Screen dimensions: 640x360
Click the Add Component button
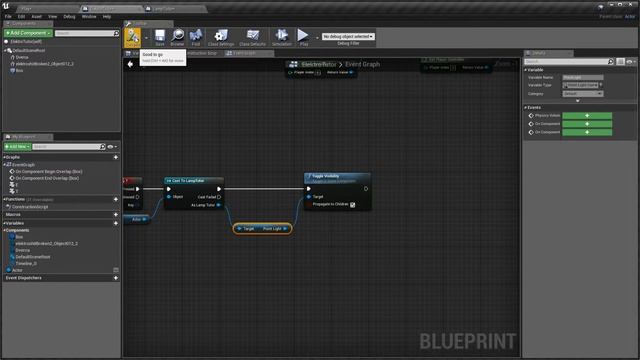point(28,33)
